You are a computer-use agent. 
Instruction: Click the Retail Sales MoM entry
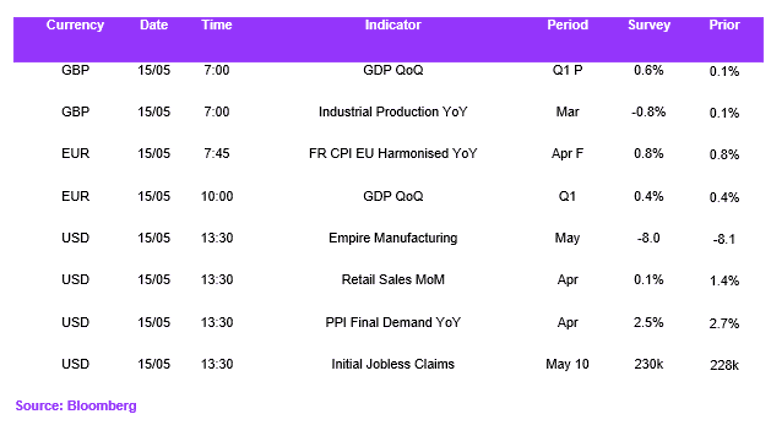coord(393,280)
